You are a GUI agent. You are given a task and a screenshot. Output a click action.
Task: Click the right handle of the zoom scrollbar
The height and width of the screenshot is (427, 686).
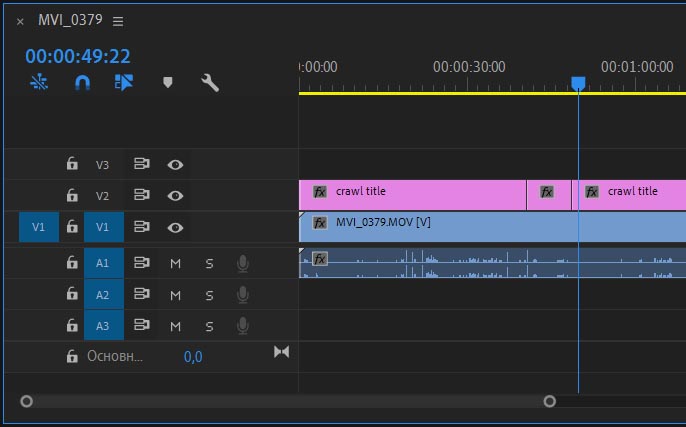coord(550,401)
